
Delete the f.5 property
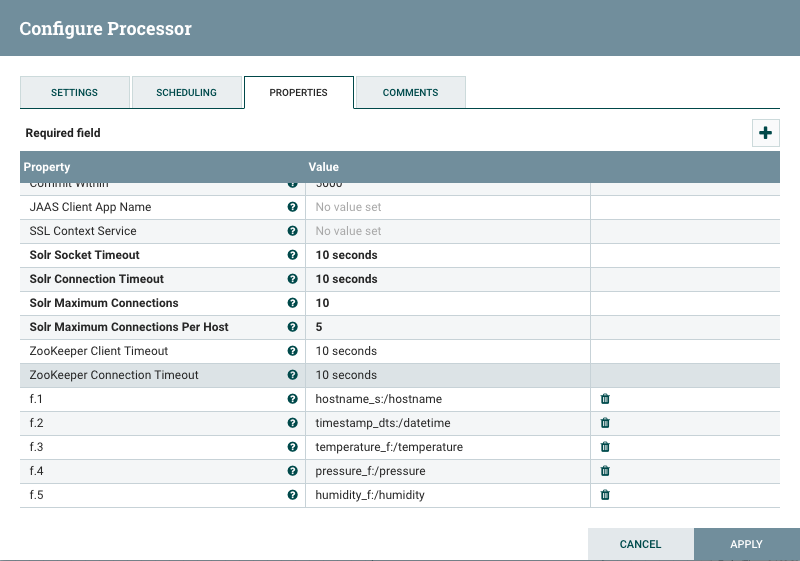tap(605, 494)
